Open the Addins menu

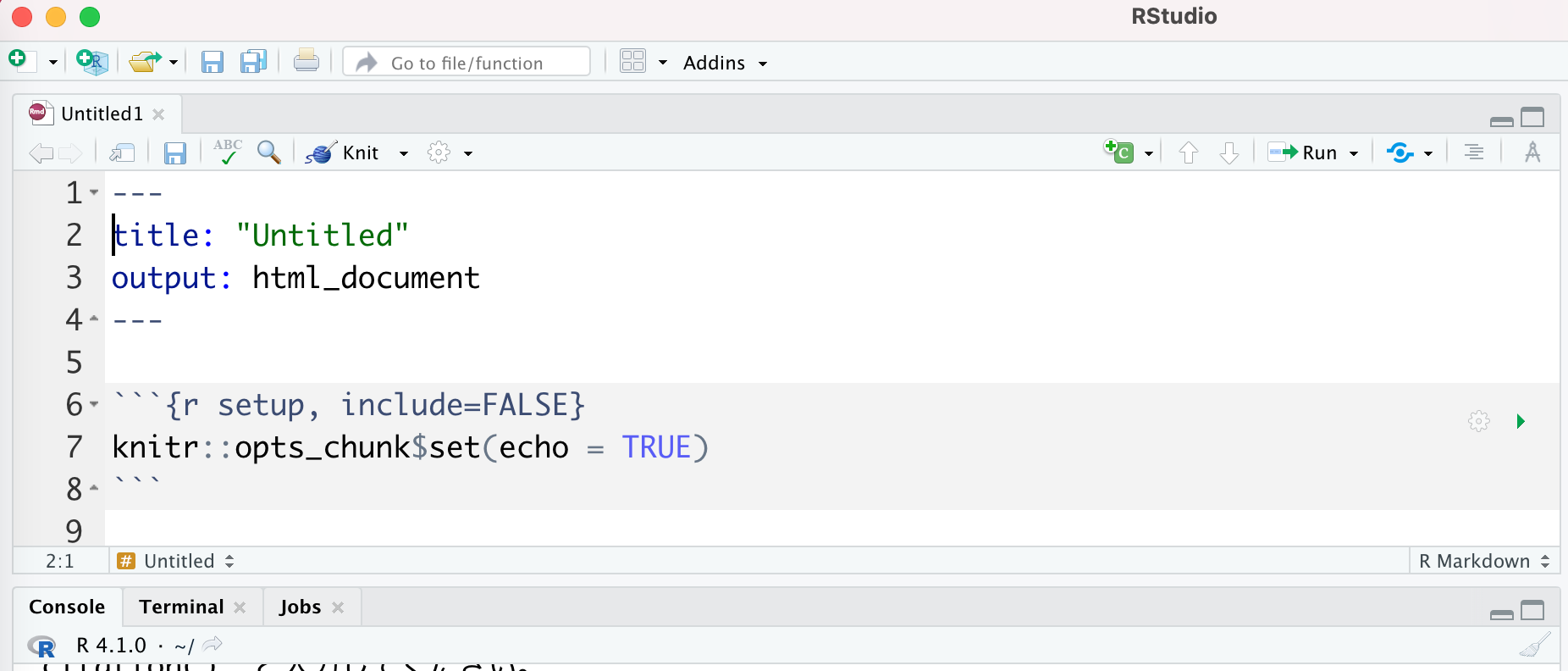(x=724, y=63)
